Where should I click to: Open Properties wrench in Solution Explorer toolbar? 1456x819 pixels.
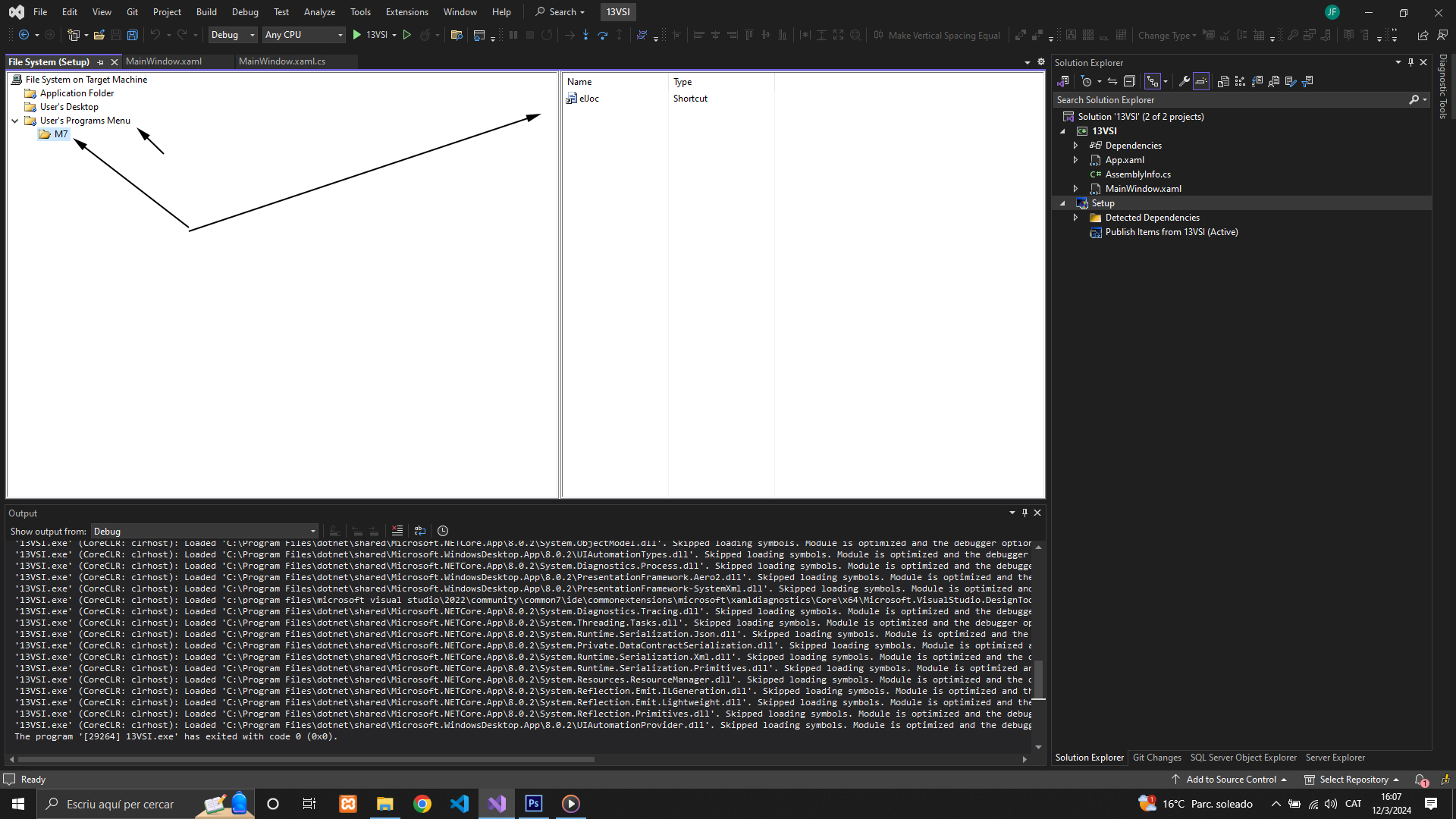1184,81
